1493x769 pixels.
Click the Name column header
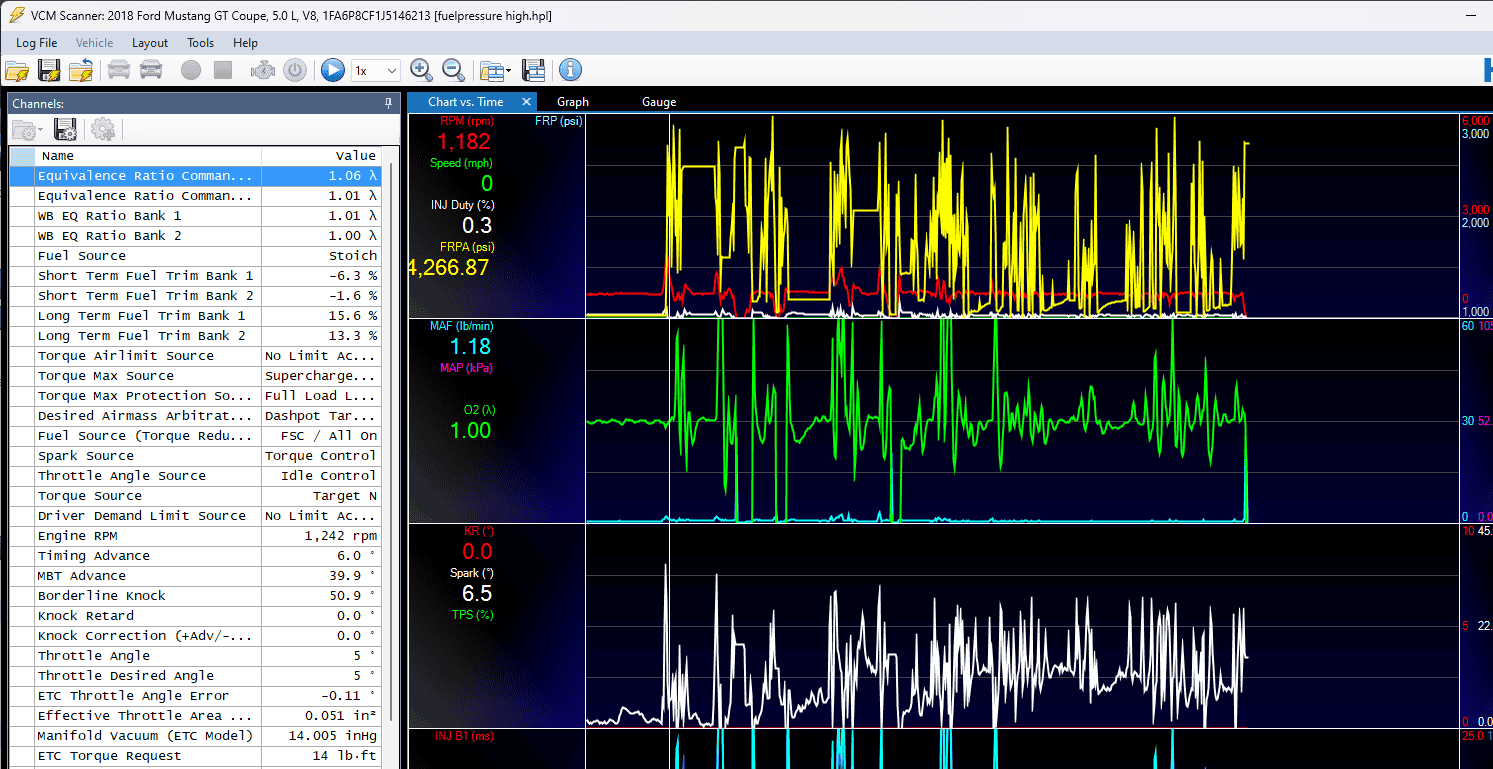point(148,156)
